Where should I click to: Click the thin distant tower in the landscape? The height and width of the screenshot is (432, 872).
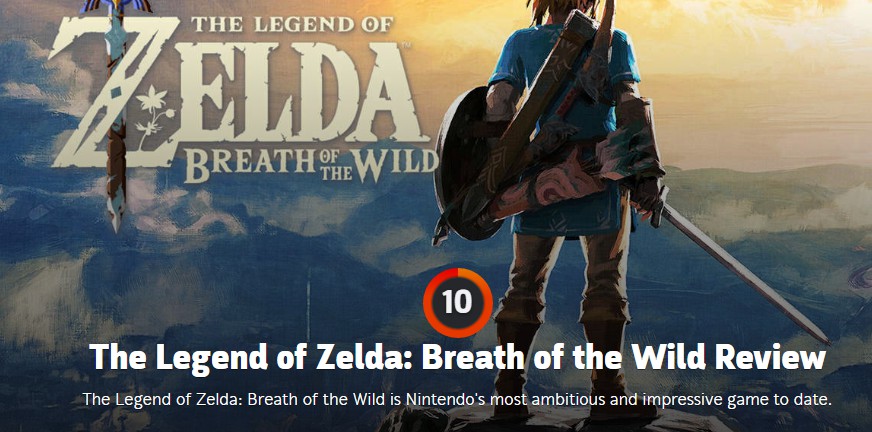tap(308, 304)
